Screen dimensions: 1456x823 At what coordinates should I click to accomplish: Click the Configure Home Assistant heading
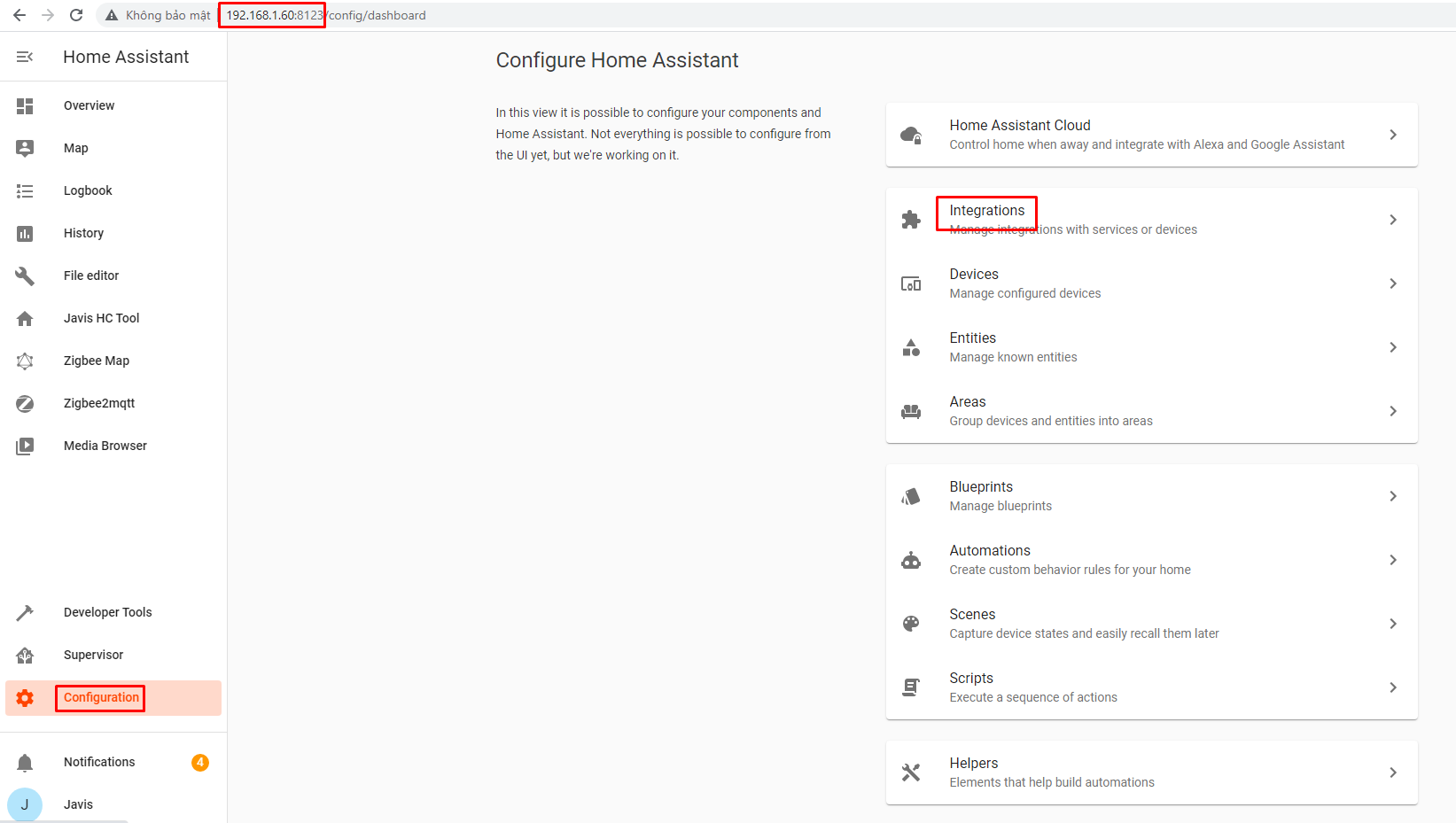pyautogui.click(x=617, y=60)
